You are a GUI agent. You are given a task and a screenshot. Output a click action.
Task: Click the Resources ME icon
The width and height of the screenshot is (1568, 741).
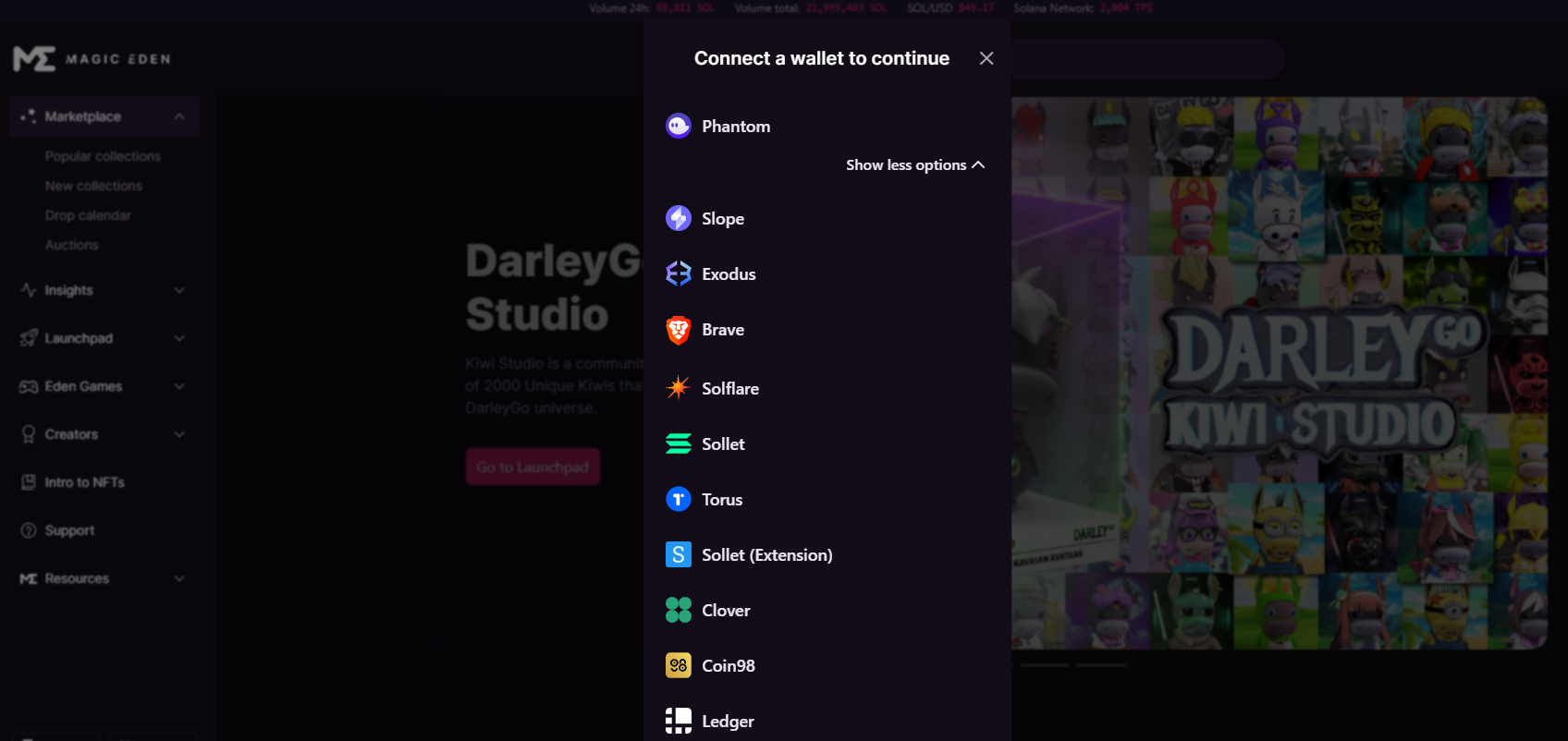[x=29, y=578]
